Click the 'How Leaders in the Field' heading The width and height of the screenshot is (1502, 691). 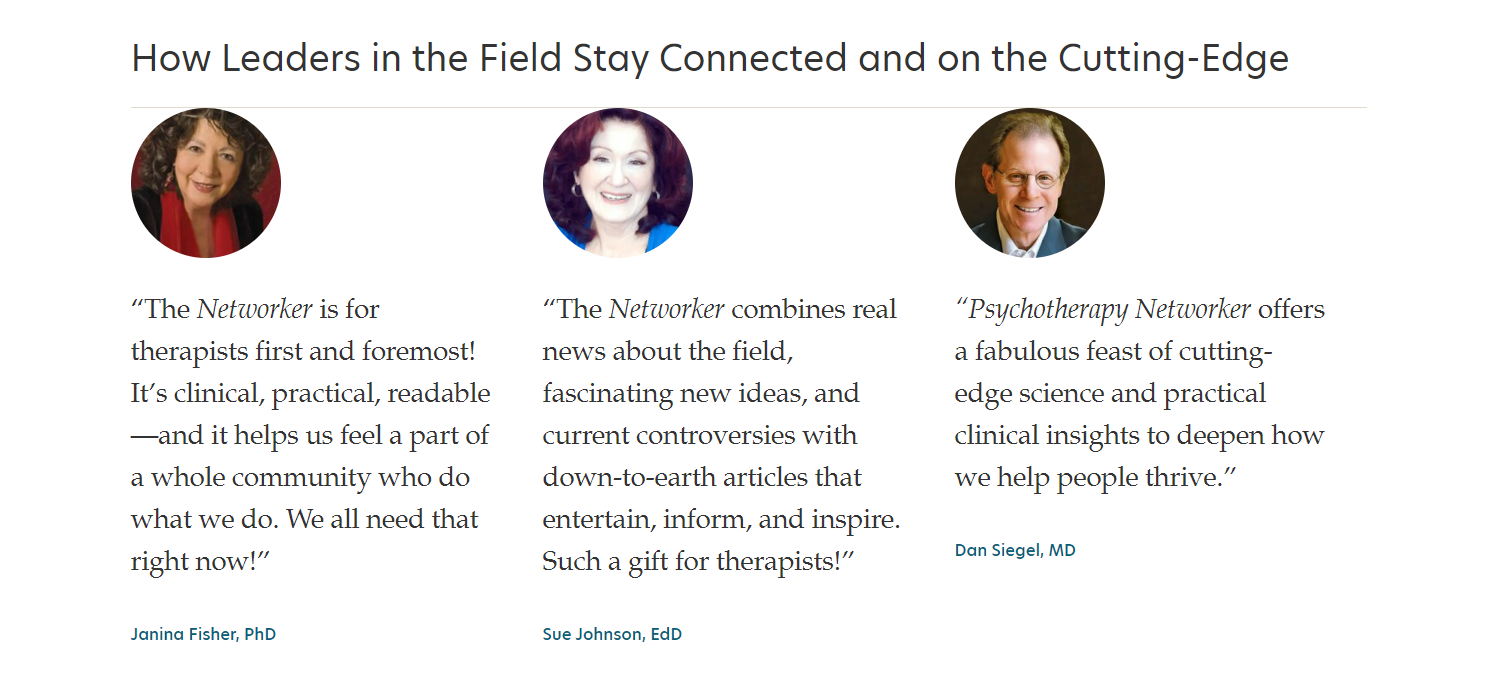click(x=710, y=59)
